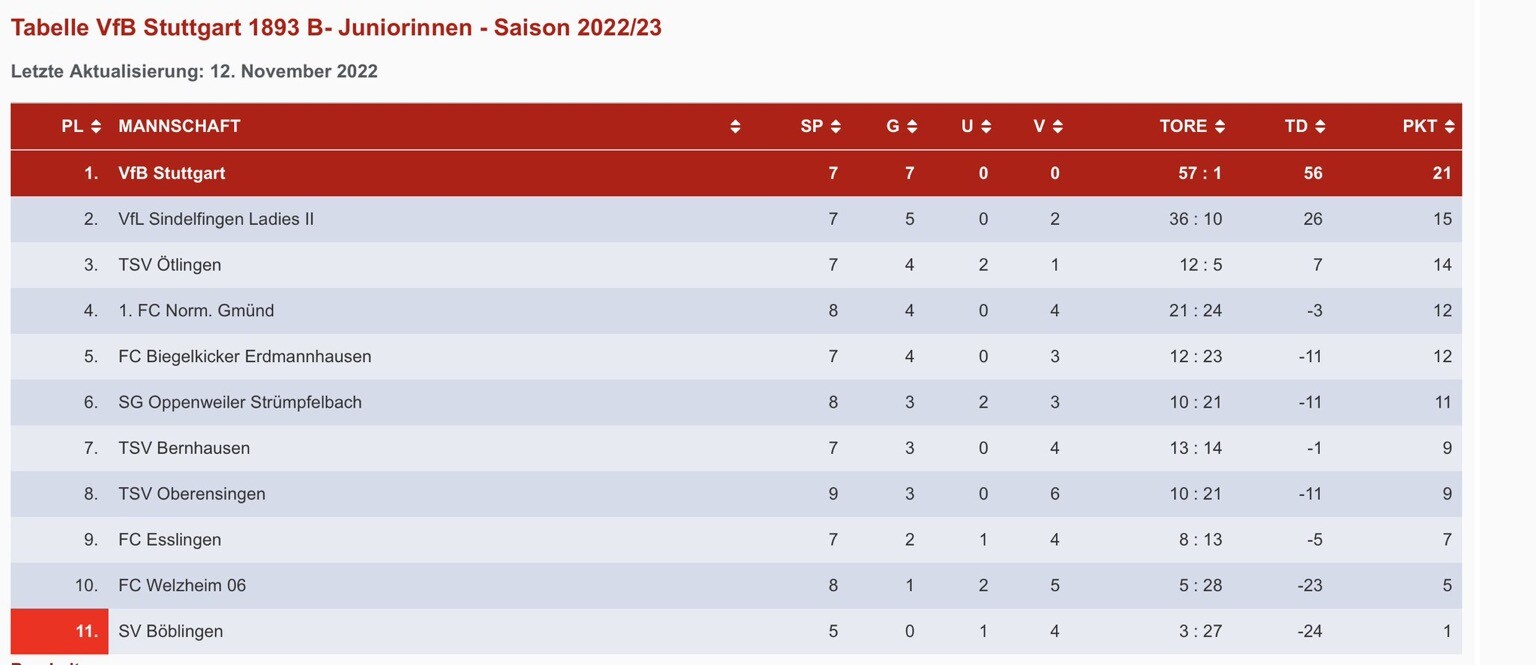Click the table title heading
1536x665 pixels.
pos(336,28)
